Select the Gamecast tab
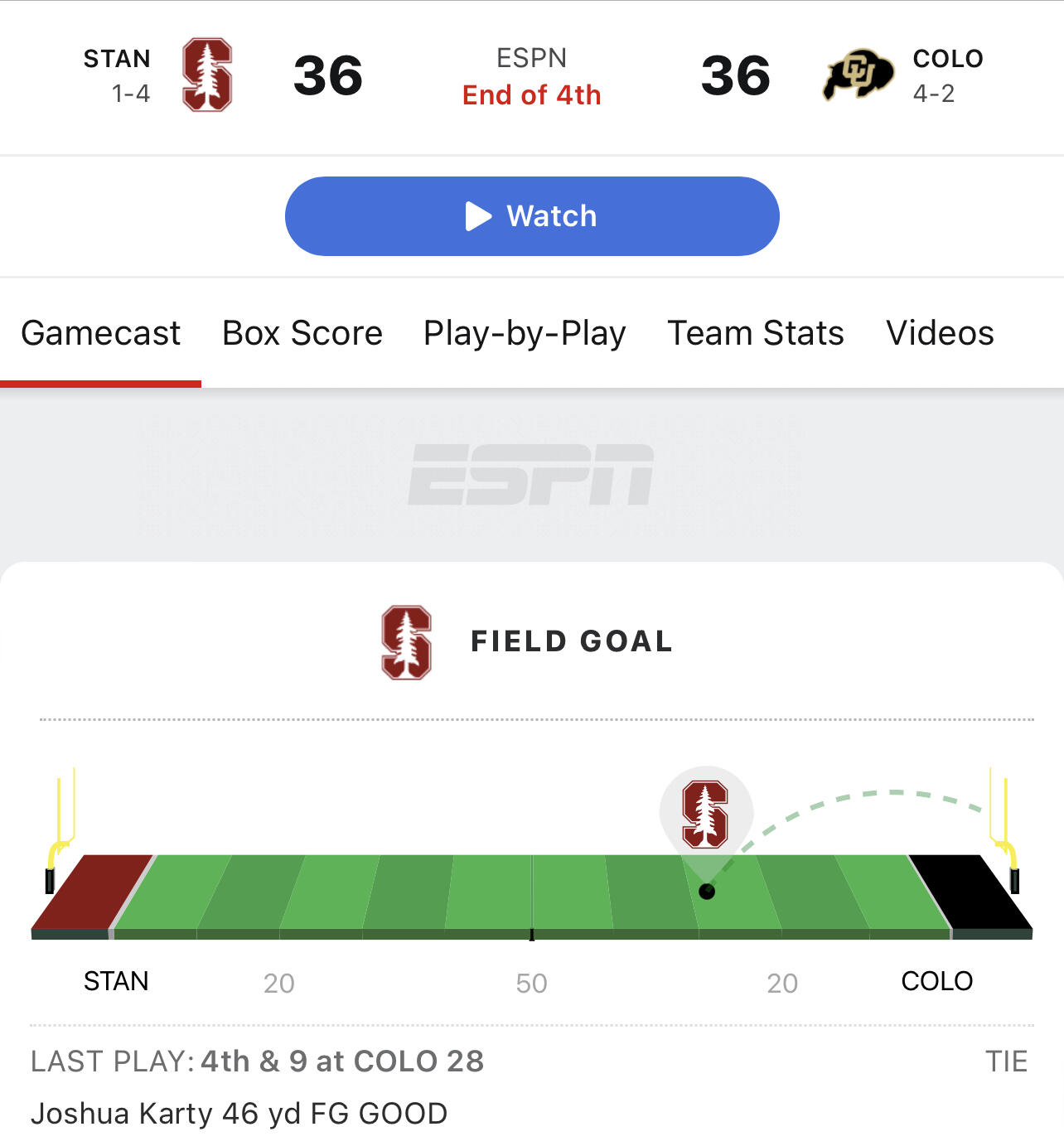Screen dimensions: 1064x1146 [101, 333]
